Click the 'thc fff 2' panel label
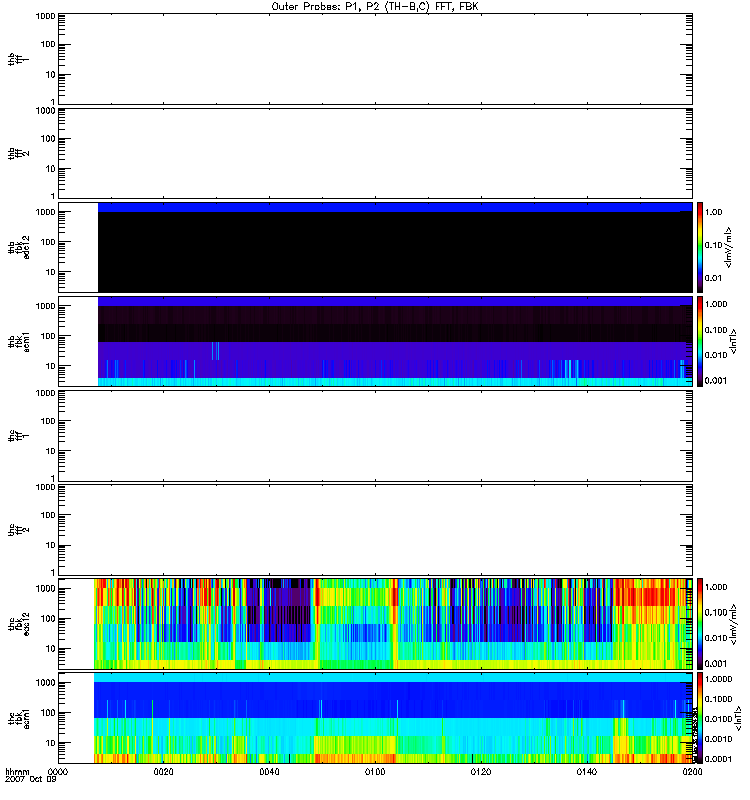Screen dimensions: 750x800 18,530
